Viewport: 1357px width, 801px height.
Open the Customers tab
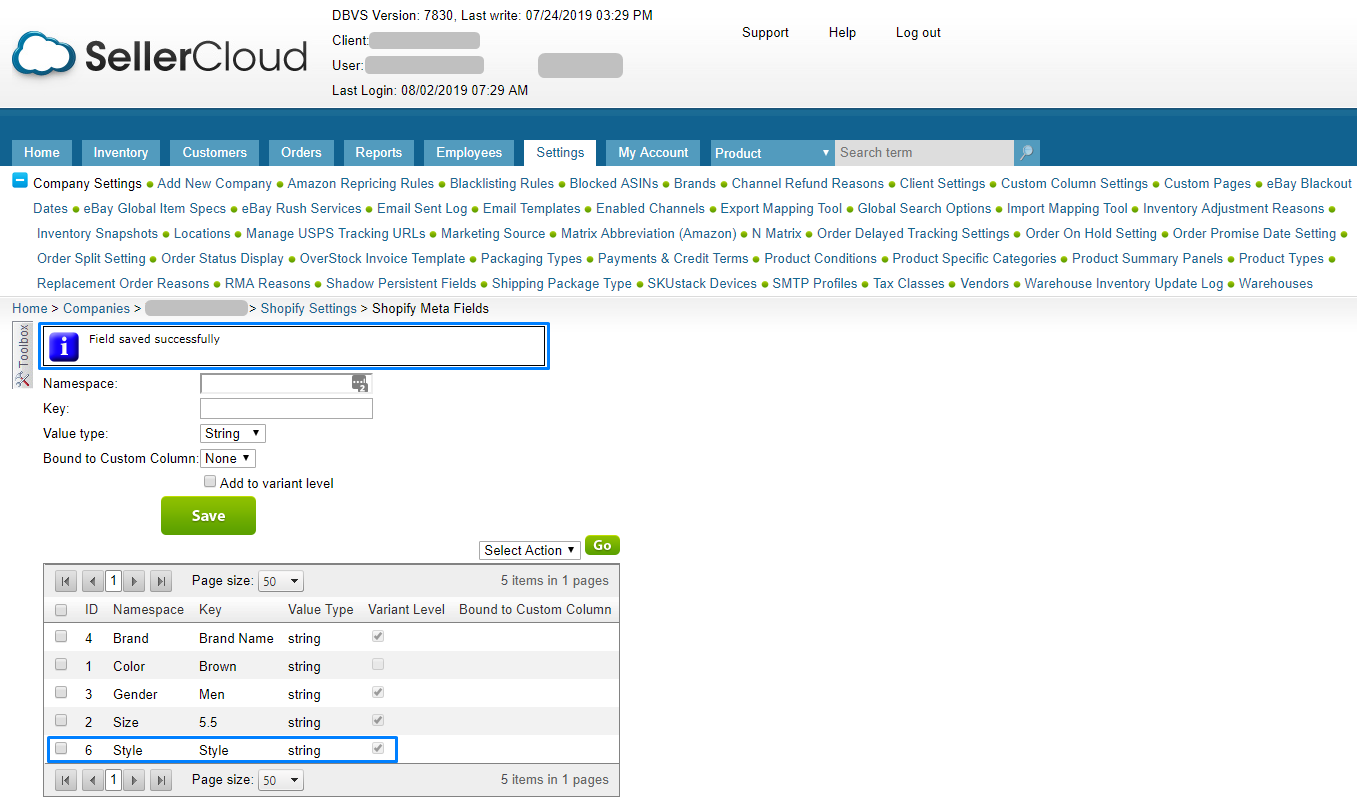(215, 153)
